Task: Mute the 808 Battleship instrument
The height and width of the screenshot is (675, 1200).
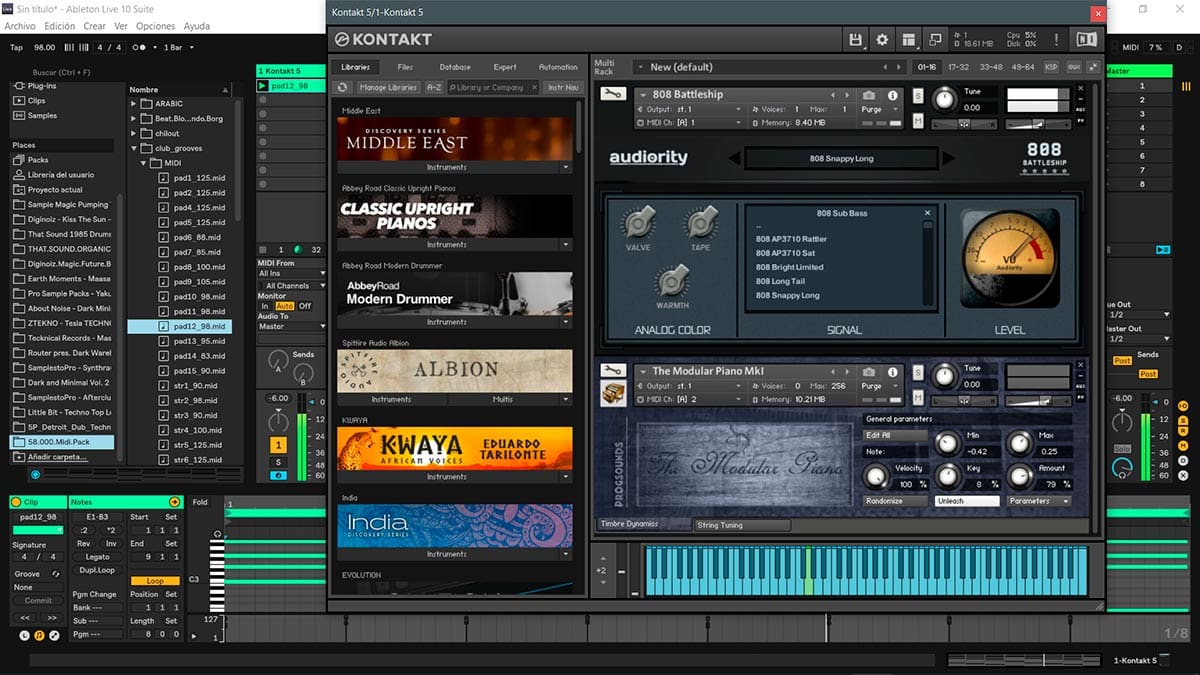Action: (918, 121)
